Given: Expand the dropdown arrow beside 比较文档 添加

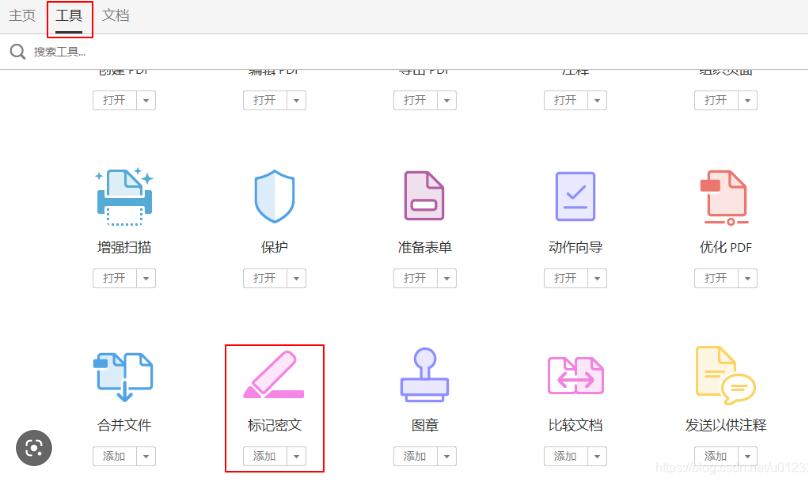Looking at the screenshot, I should 597,456.
